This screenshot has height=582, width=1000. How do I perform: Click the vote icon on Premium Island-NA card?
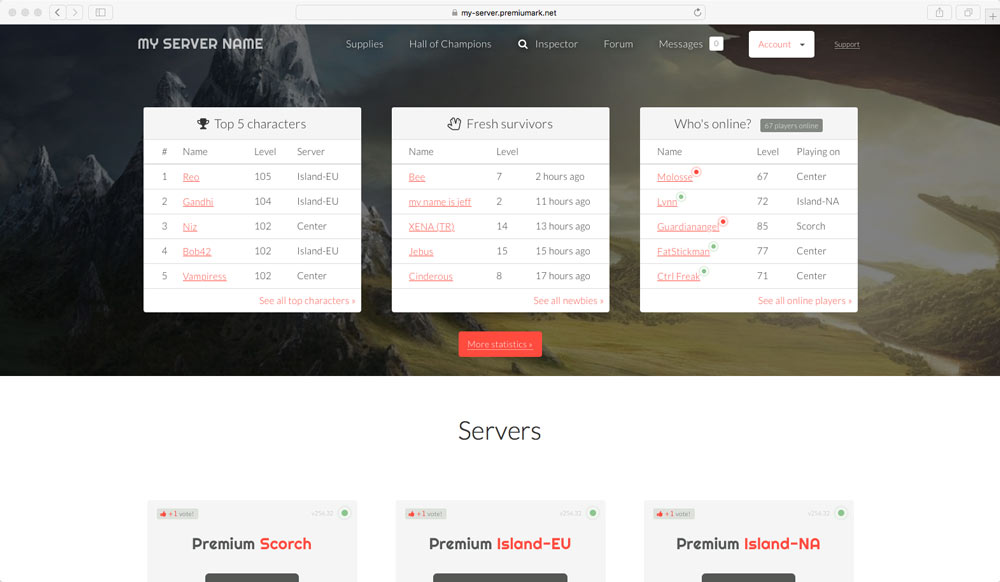click(x=659, y=512)
